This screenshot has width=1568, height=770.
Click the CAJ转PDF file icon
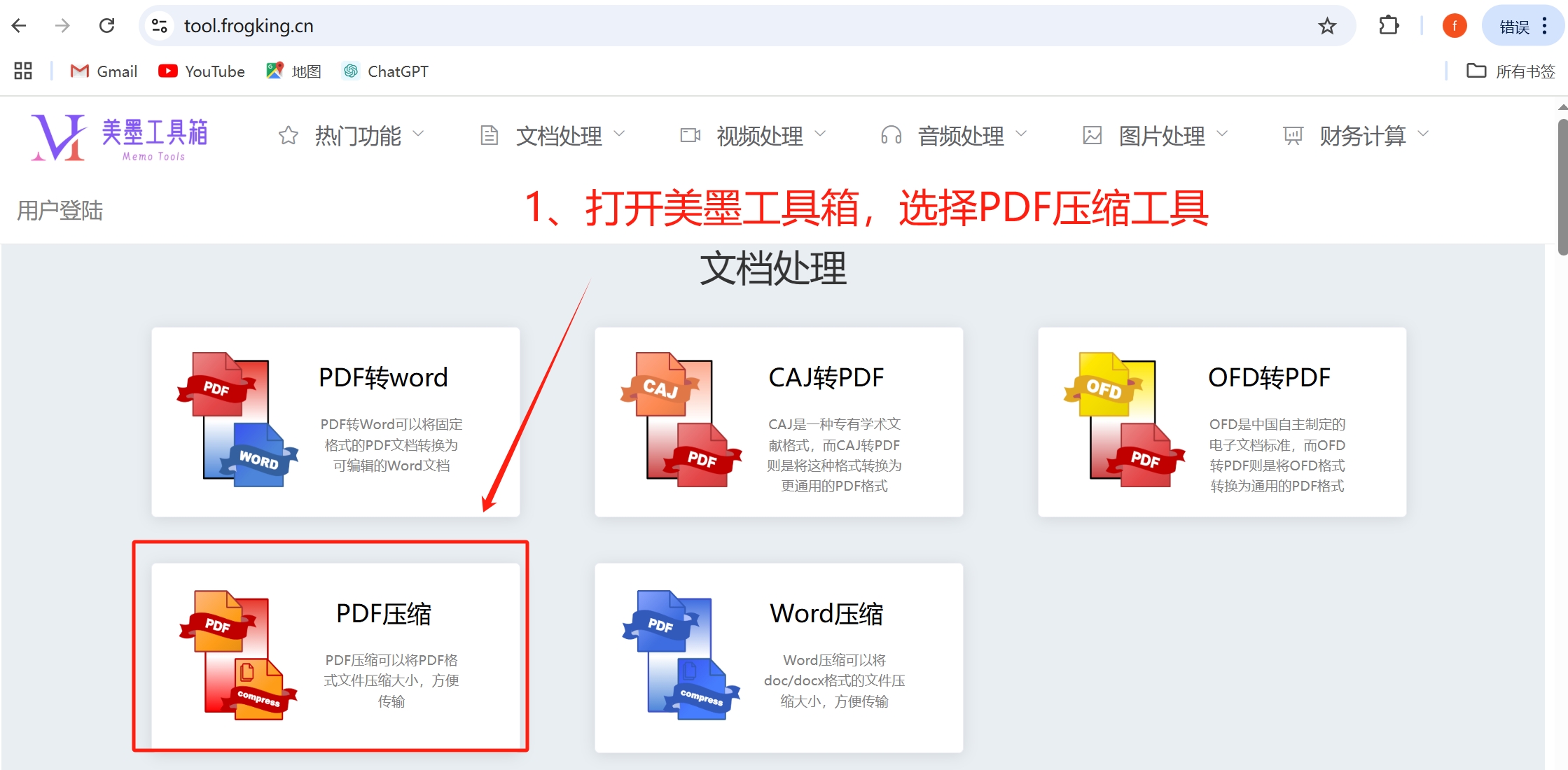point(680,420)
